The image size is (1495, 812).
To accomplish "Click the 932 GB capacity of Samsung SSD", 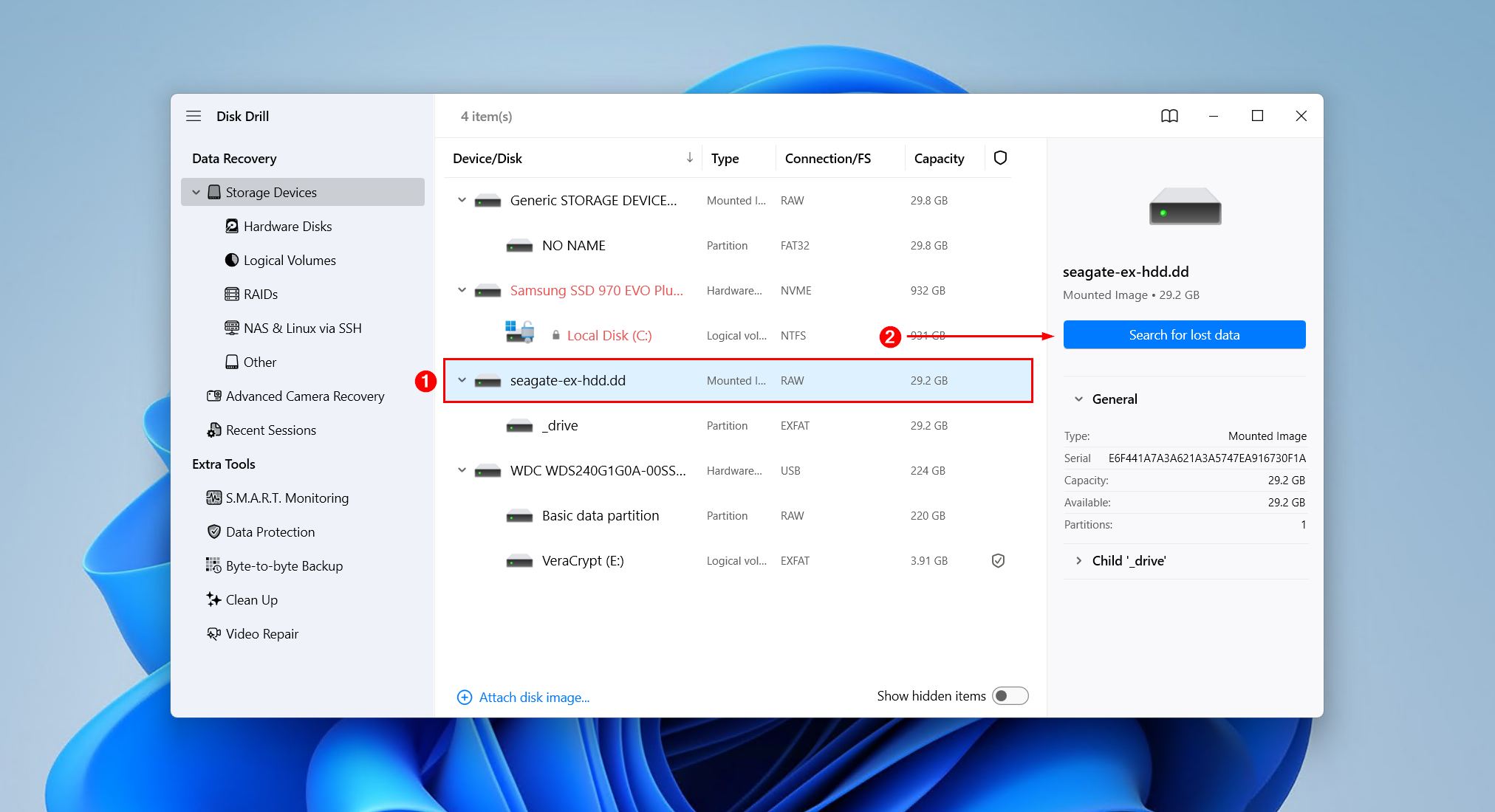I will click(x=928, y=290).
